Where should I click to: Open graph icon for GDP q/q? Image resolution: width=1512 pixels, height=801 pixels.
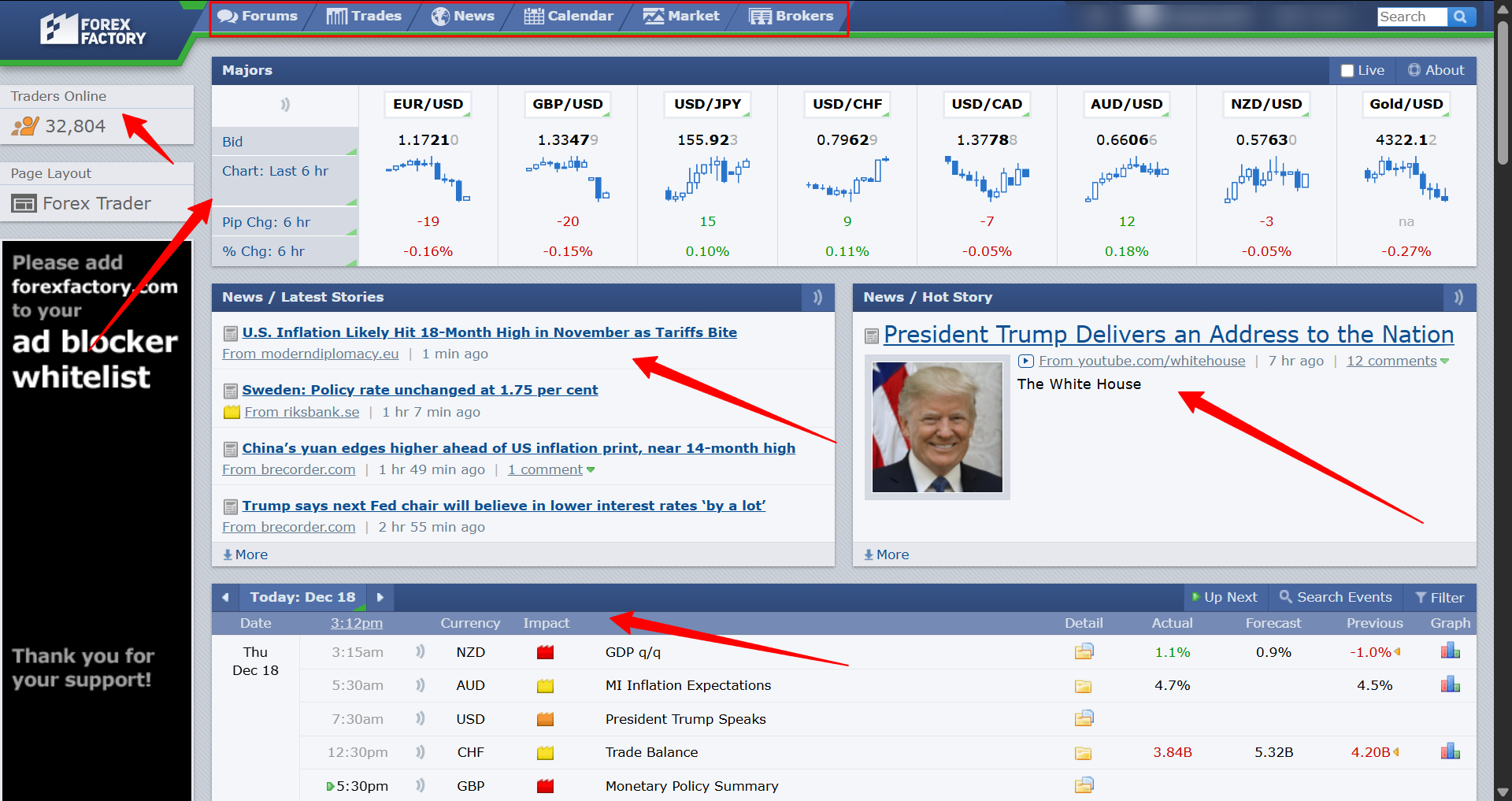click(x=1450, y=651)
